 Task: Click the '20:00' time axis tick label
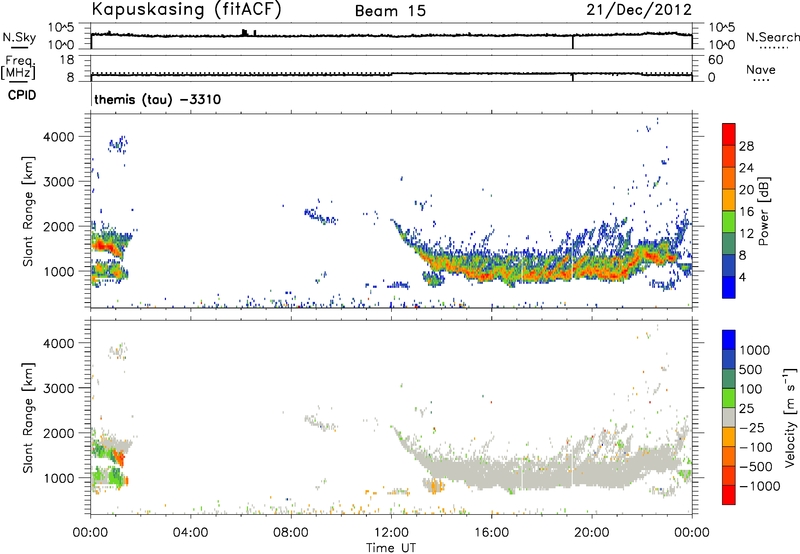point(592,533)
